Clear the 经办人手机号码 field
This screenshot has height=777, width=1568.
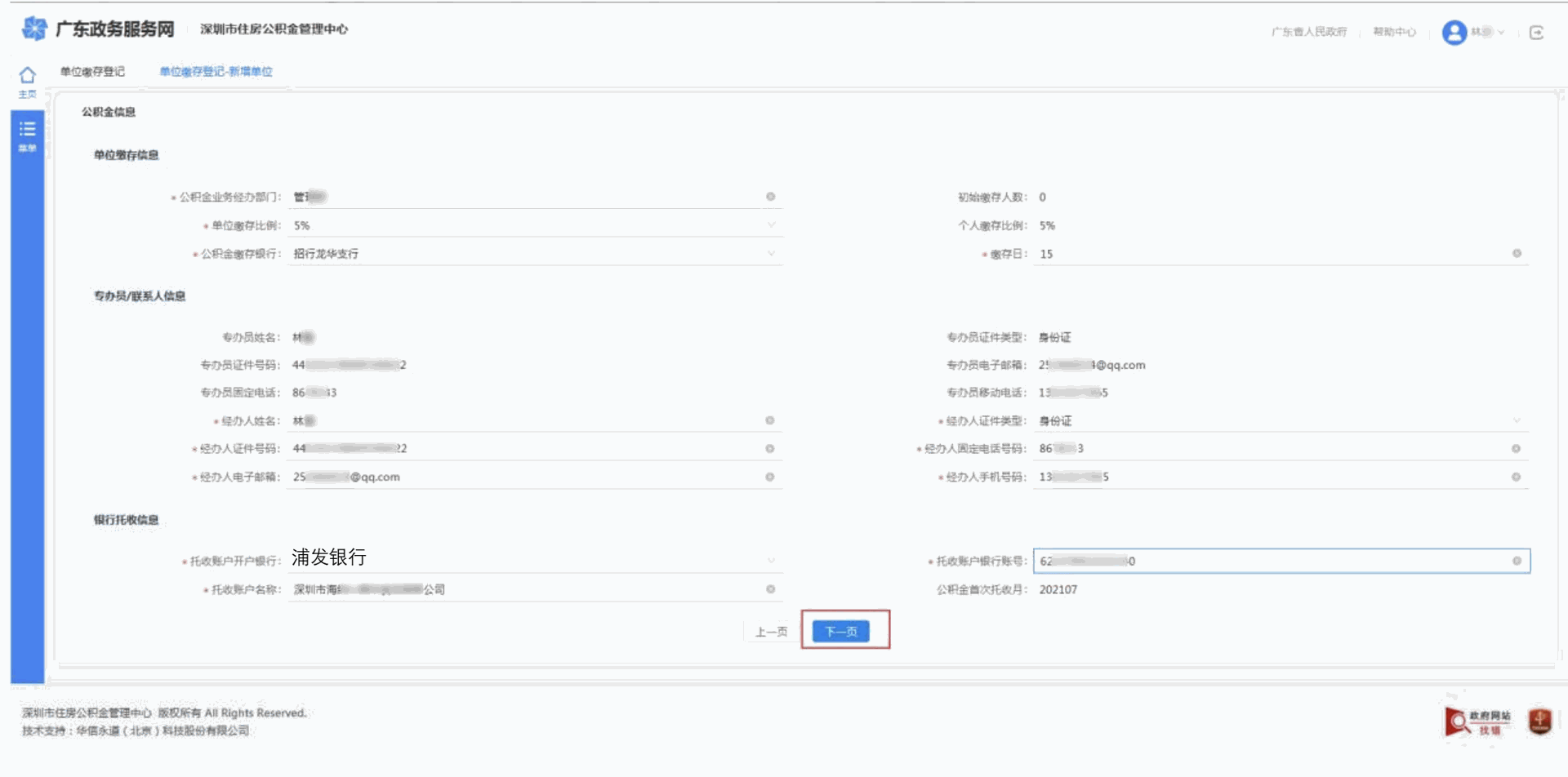pos(1516,477)
